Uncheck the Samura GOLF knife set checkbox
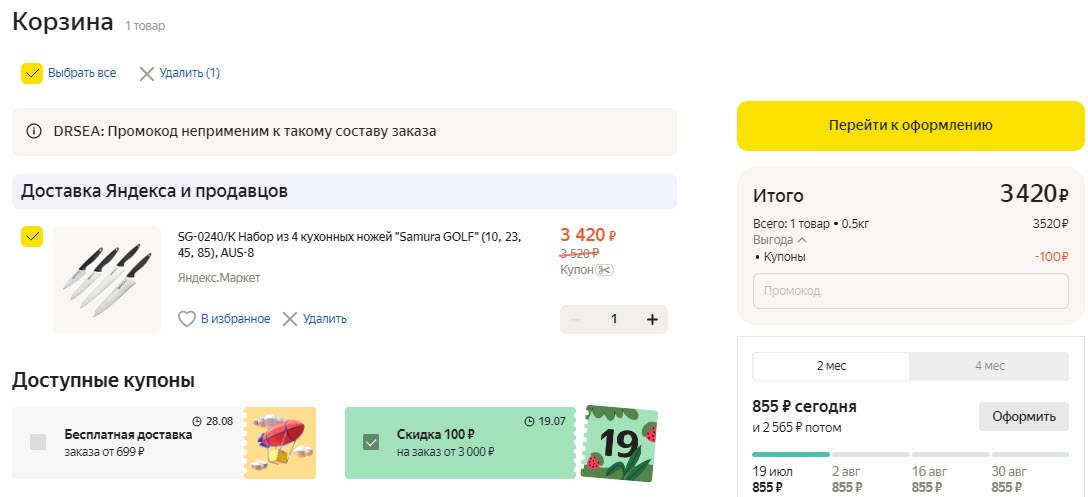The width and height of the screenshot is (1088, 497). coord(32,236)
